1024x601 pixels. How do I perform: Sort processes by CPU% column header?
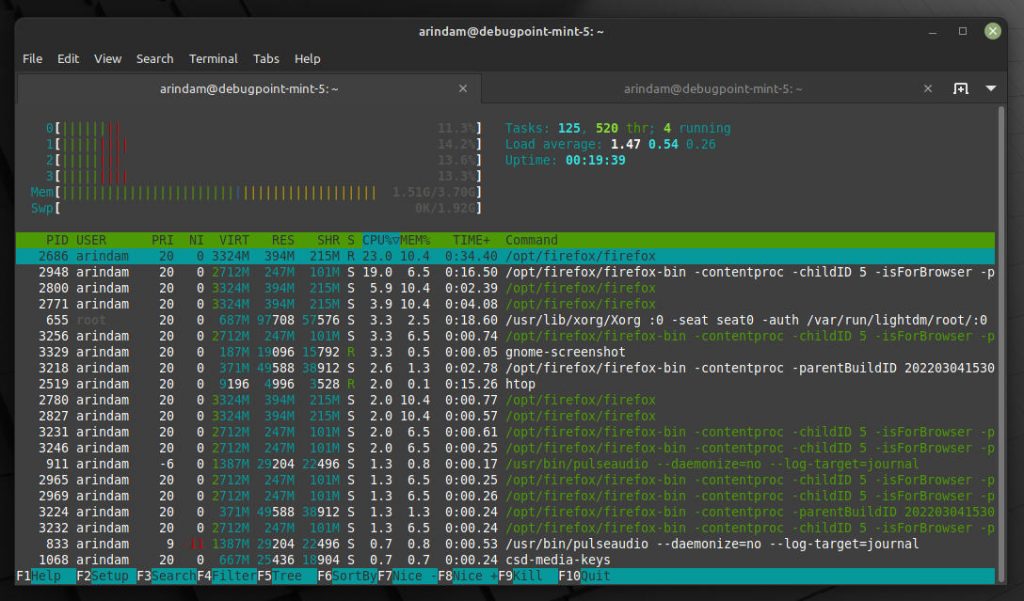click(x=380, y=240)
